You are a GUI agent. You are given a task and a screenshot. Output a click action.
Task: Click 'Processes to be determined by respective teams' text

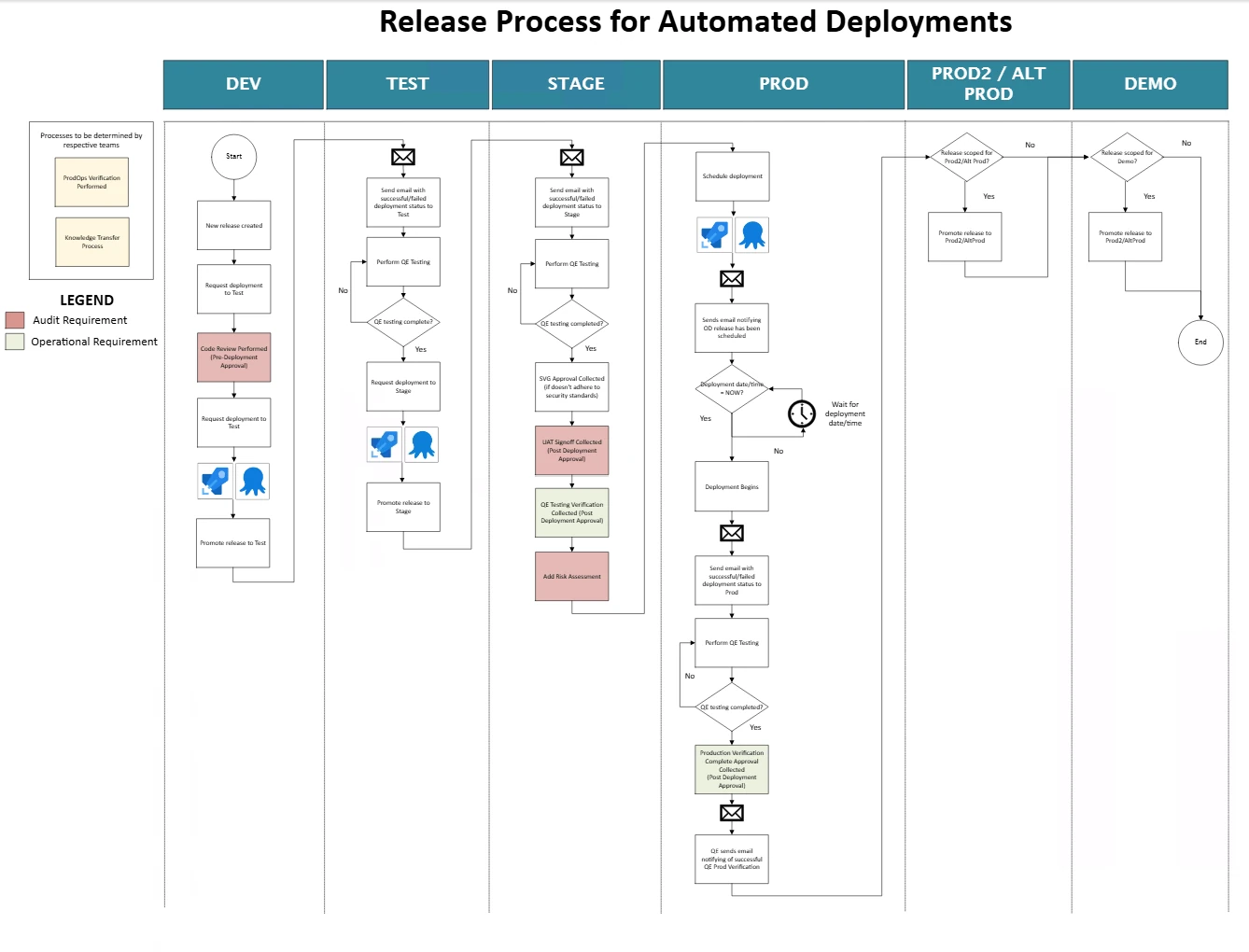(x=91, y=140)
